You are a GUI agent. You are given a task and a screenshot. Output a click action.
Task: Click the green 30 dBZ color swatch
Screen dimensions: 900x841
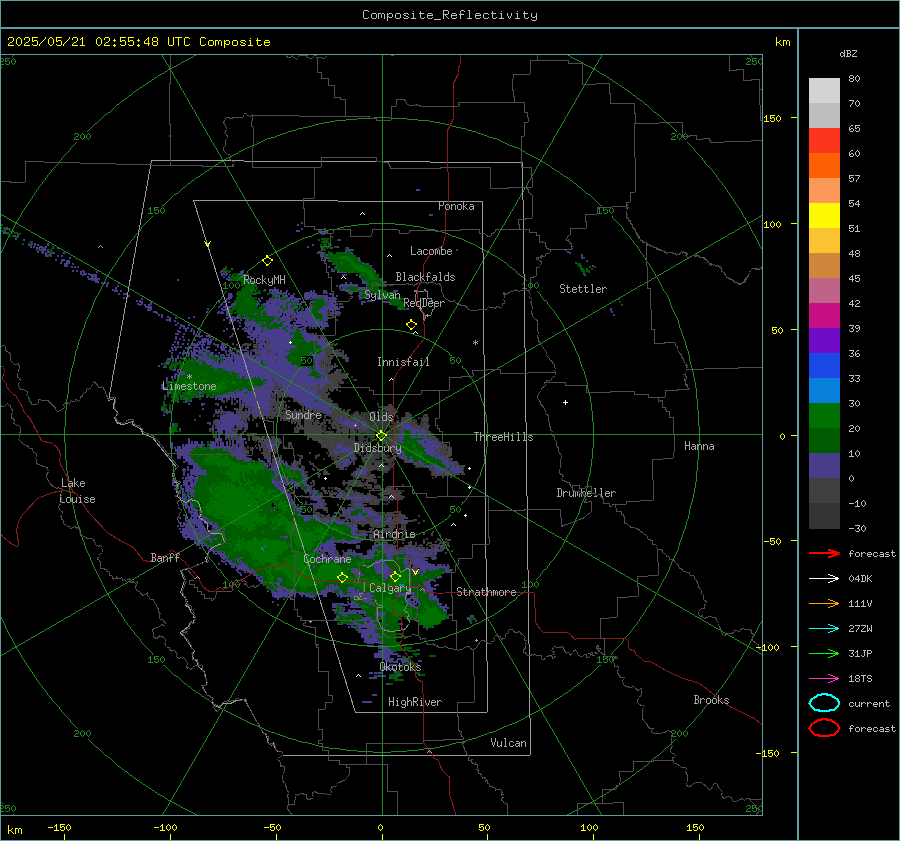(824, 415)
